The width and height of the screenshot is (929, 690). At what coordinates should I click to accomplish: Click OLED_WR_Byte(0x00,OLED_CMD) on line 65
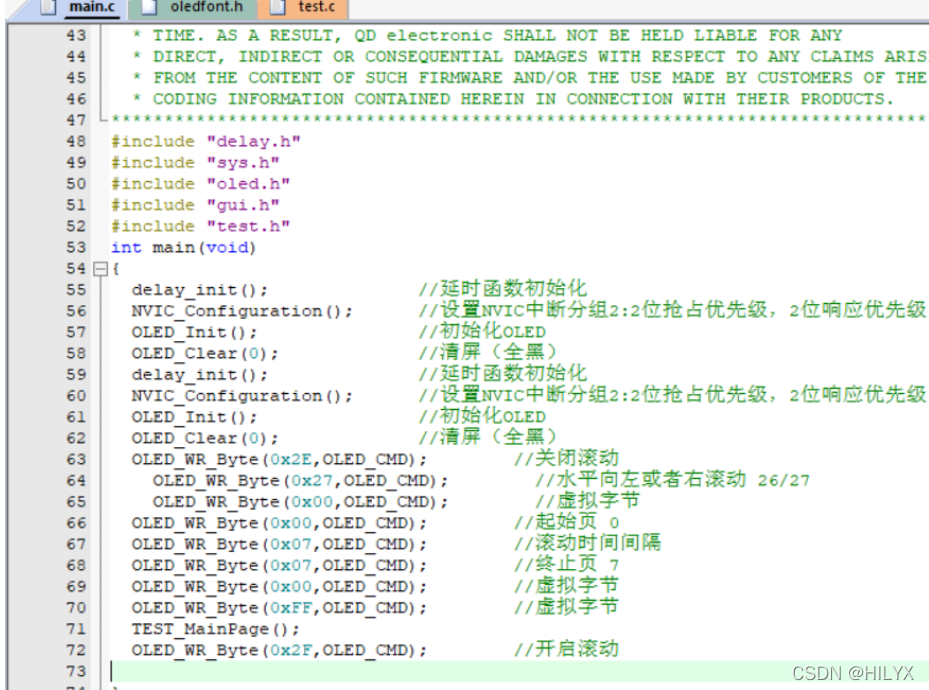point(300,502)
